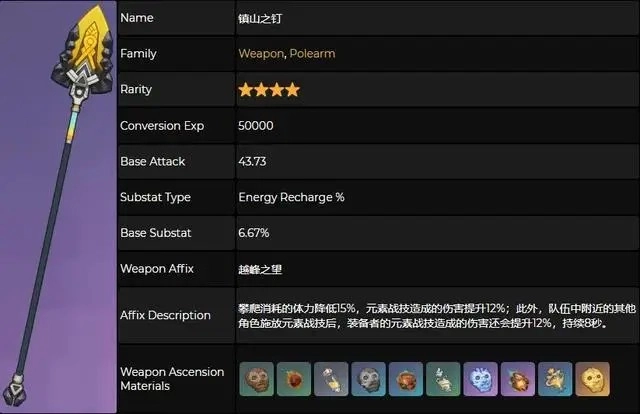Click the Affix Description paragraph text
This screenshot has height=414, width=640.
click(x=437, y=316)
